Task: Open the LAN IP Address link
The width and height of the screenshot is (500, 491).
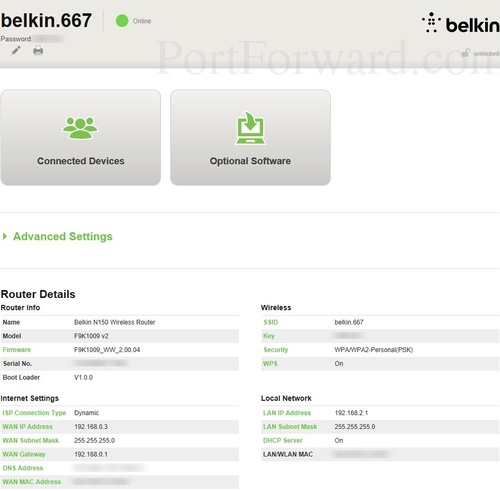Action: (287, 413)
